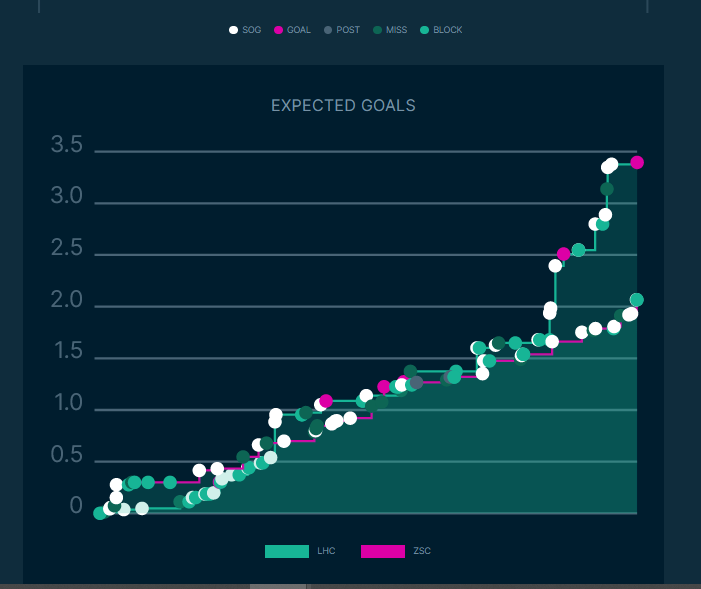701x589 pixels.
Task: Click the white SOG legend dot
Action: (234, 30)
